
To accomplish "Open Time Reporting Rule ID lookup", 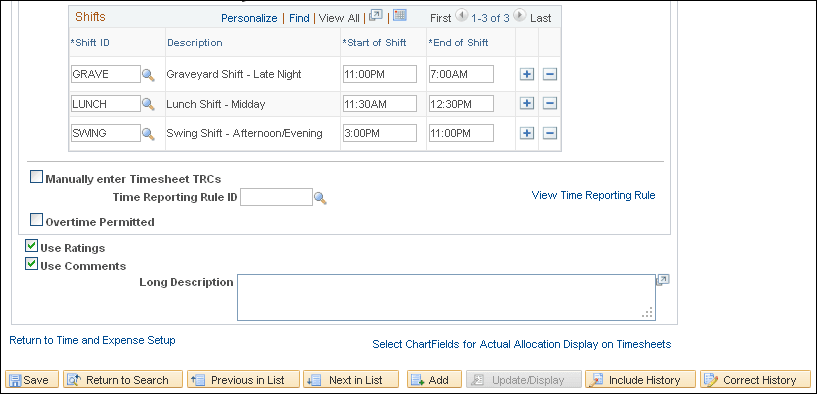I will (x=320, y=198).
